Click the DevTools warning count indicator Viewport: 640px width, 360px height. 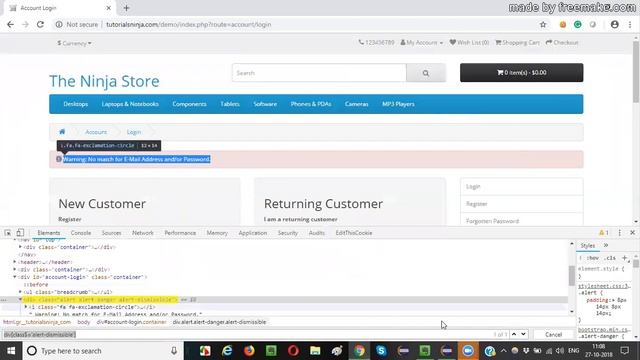pyautogui.click(x=604, y=233)
